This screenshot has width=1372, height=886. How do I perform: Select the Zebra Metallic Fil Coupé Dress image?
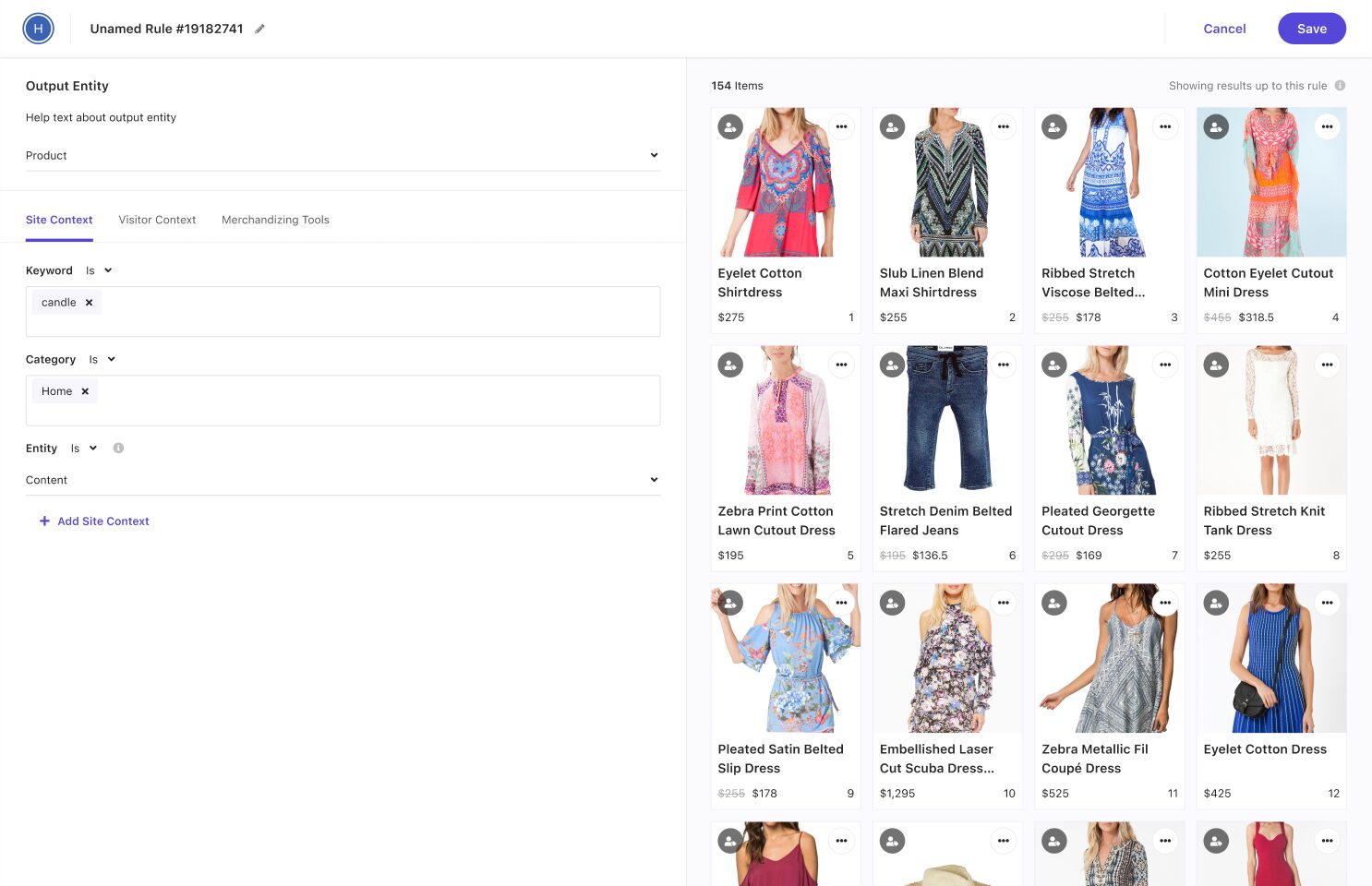pyautogui.click(x=1110, y=658)
